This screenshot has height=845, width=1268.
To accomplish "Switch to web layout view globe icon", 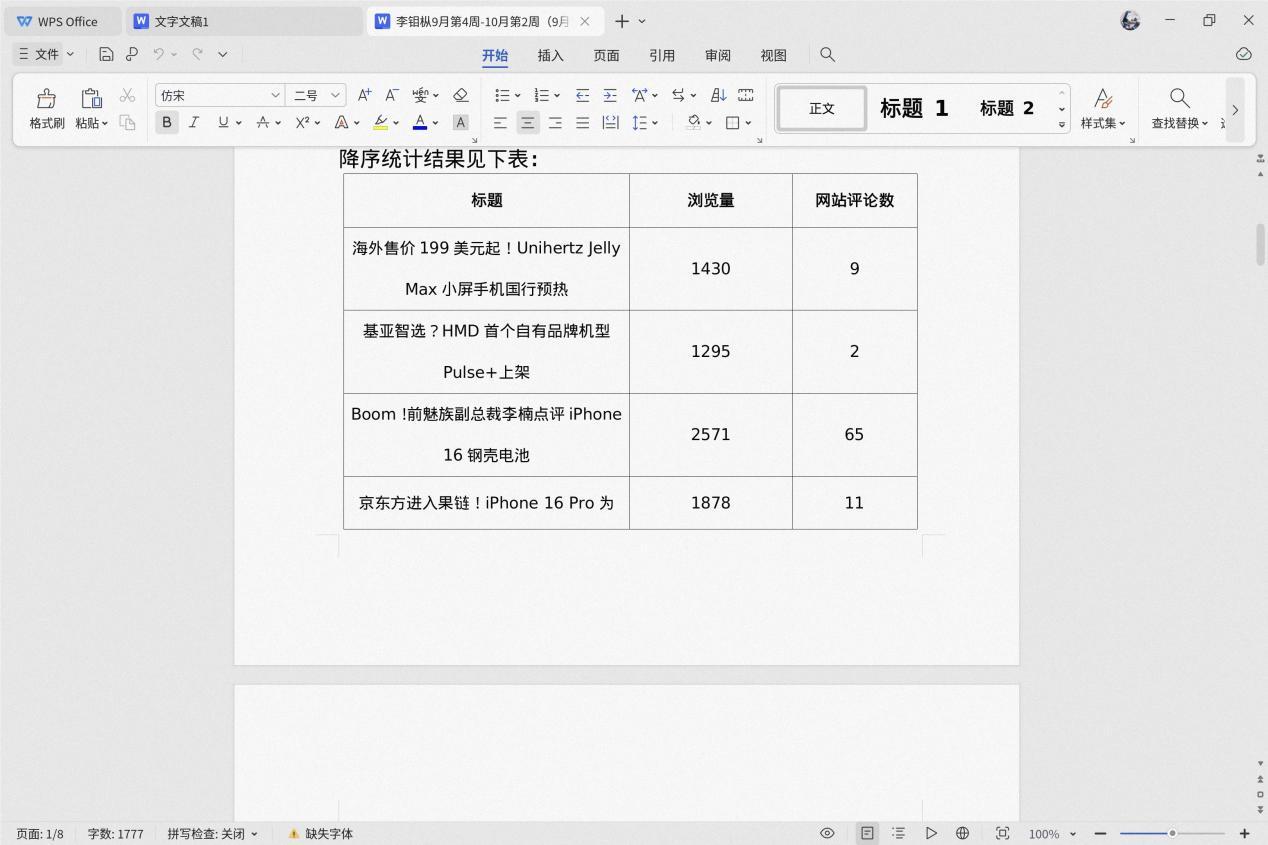I will coord(962,833).
